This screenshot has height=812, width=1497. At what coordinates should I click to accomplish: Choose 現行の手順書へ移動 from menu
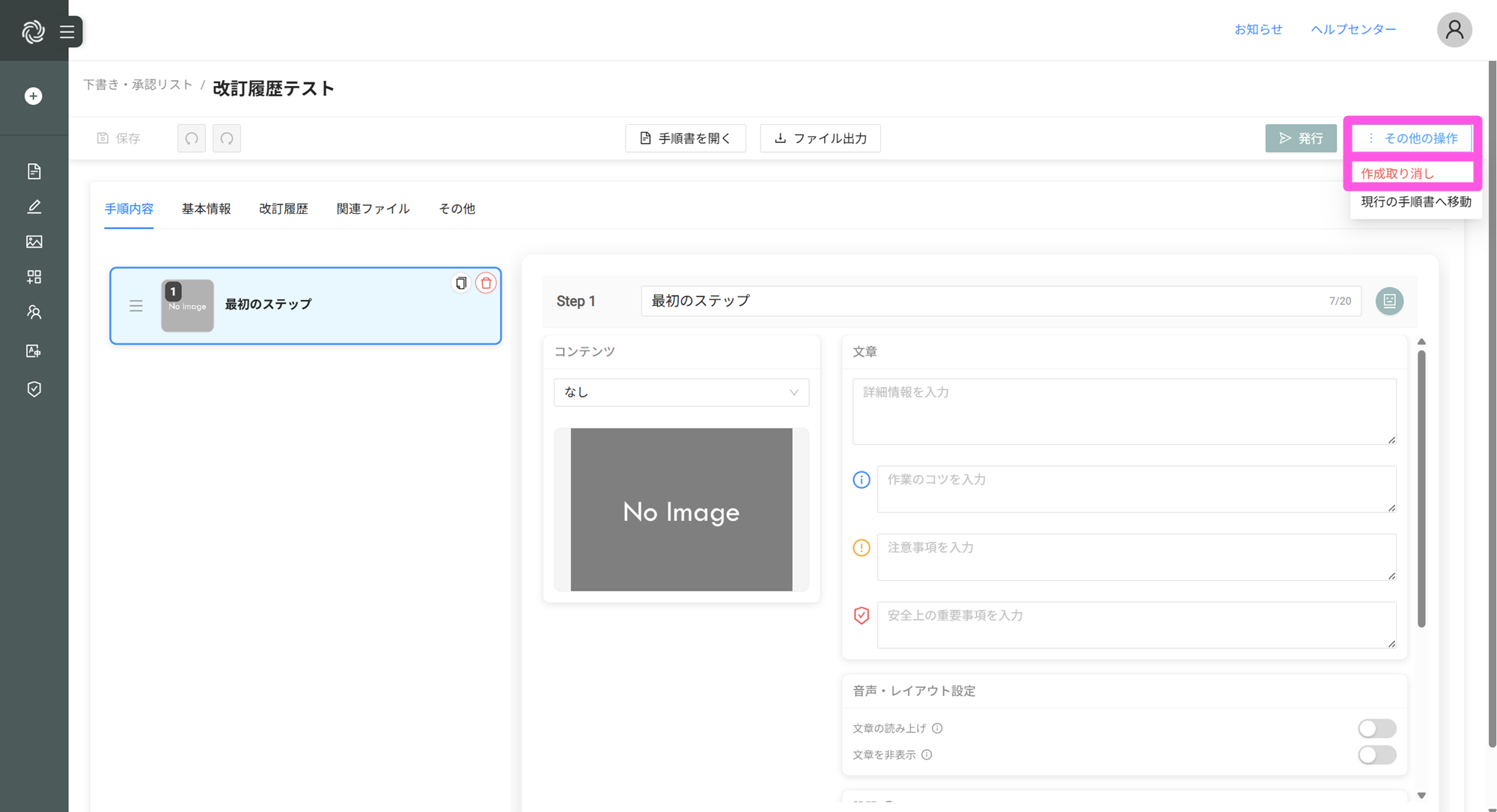pyautogui.click(x=1415, y=202)
